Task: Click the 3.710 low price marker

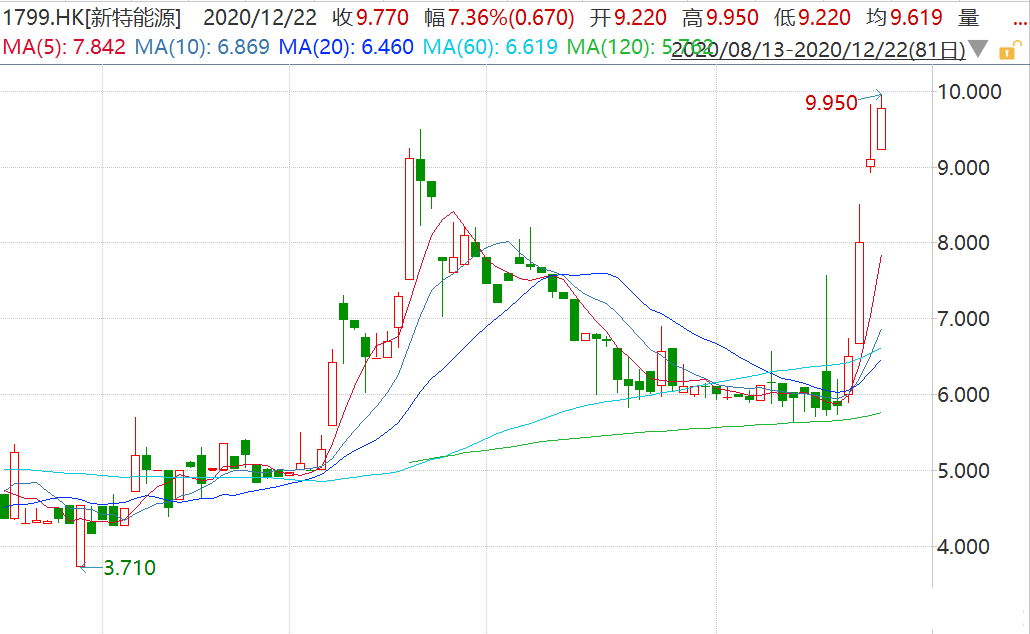Action: (129, 568)
